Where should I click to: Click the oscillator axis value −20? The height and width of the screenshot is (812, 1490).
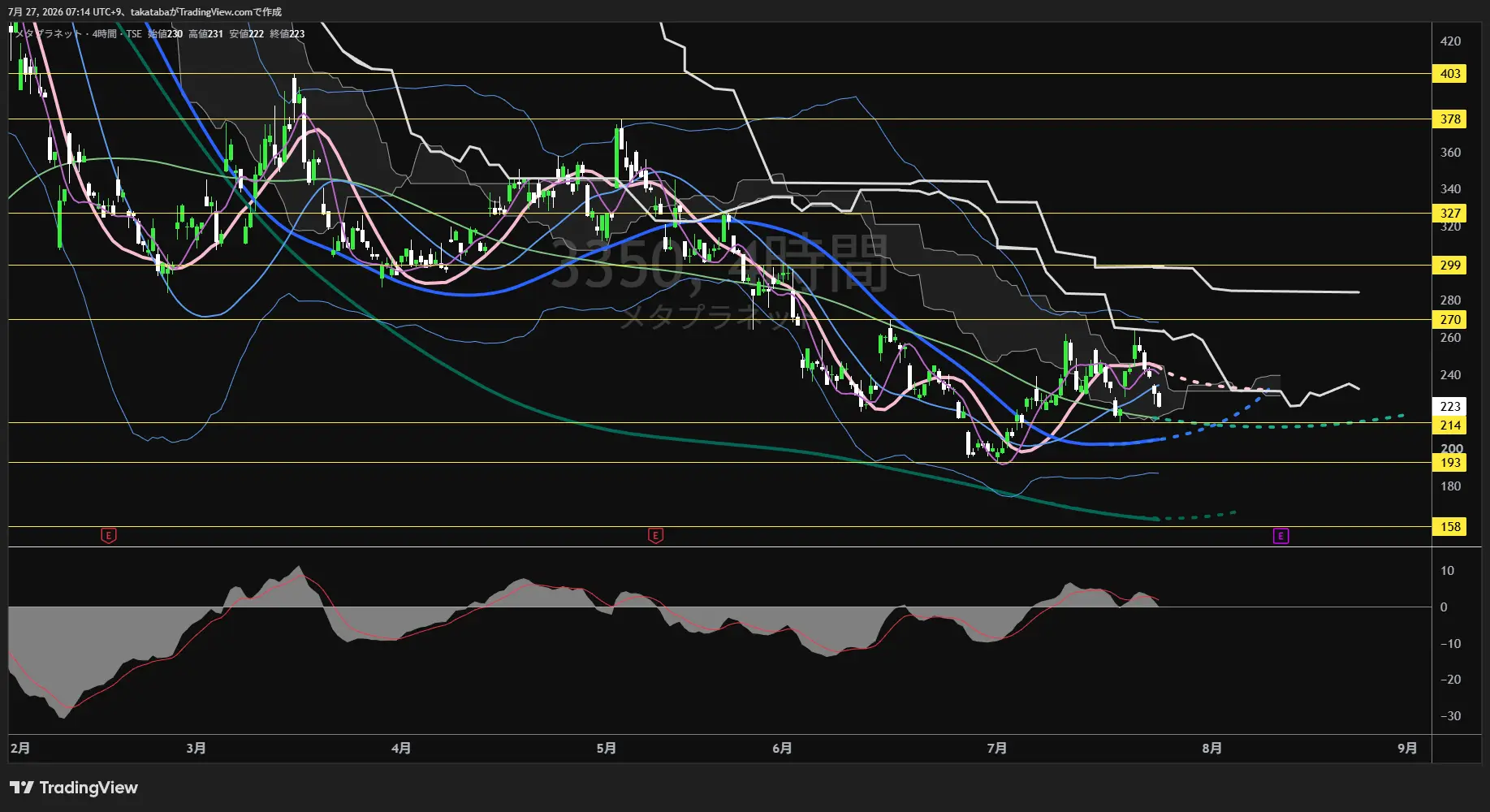pos(1450,680)
